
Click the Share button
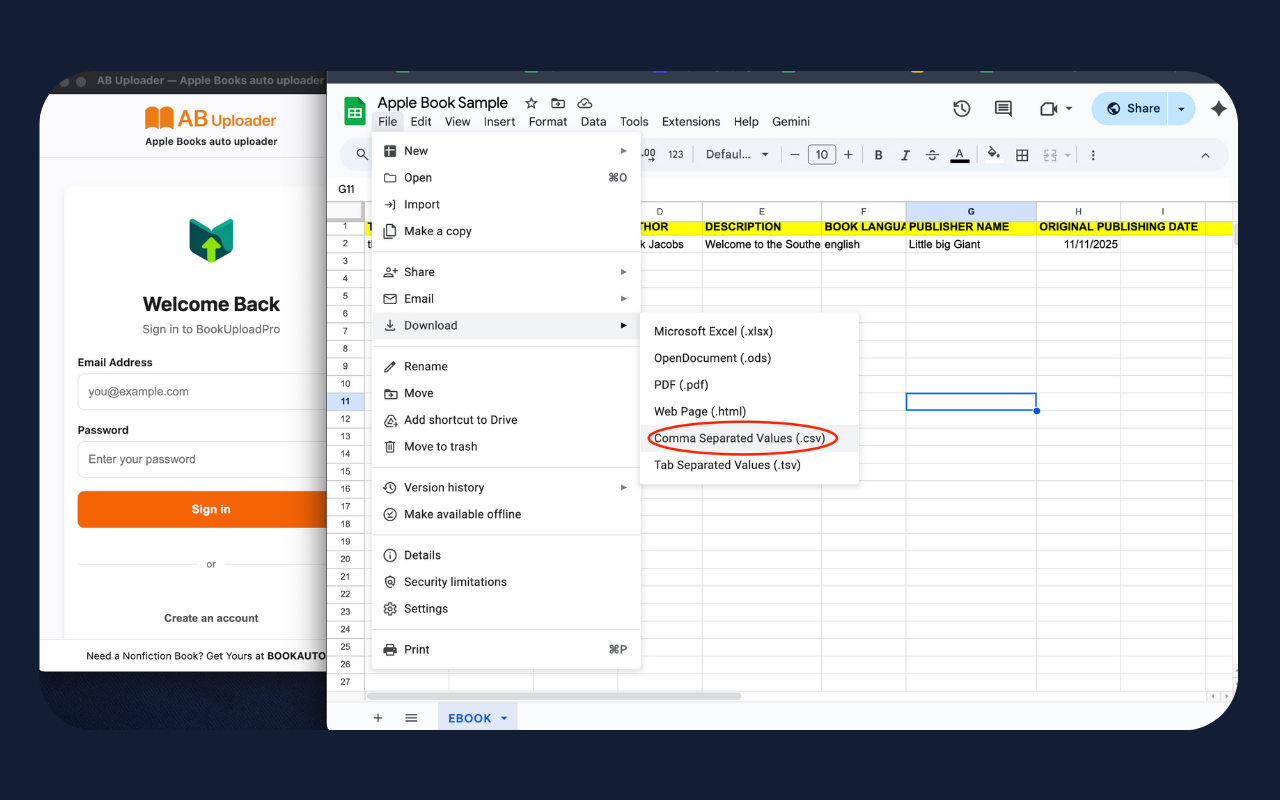click(1132, 109)
